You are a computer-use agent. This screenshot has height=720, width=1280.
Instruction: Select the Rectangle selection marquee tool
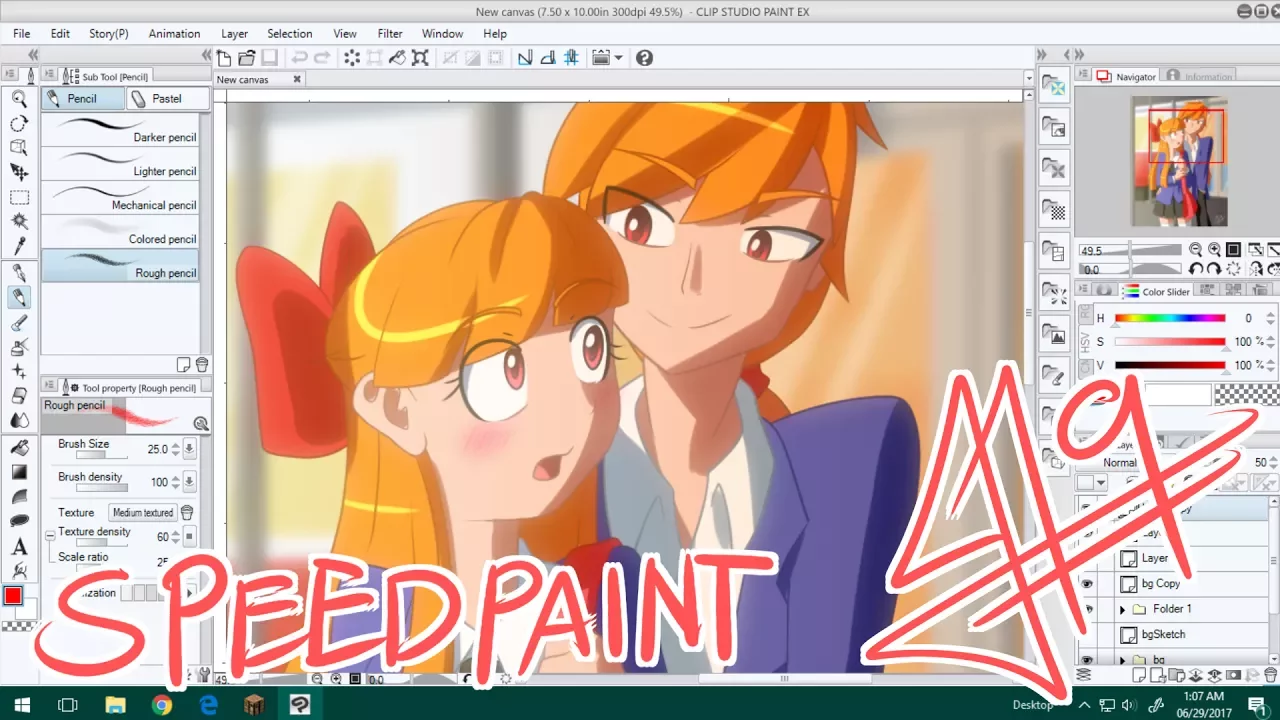coord(19,198)
